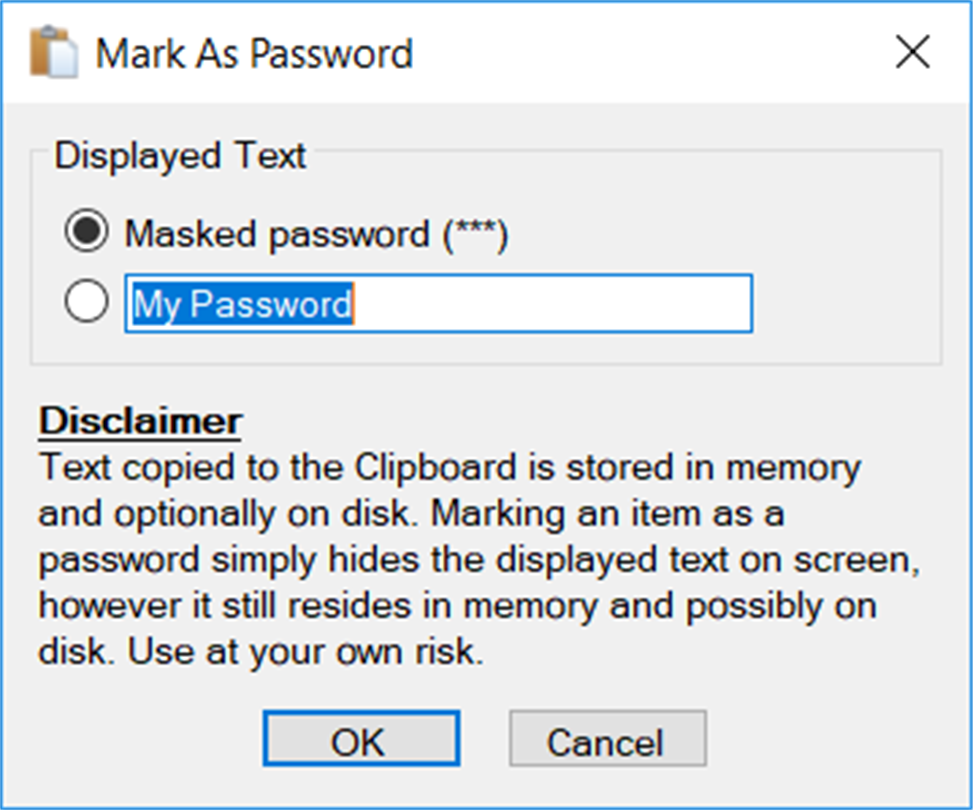Viewport: 973px width, 810px height.
Task: Click empty title bar area beside the title
Action: coord(640,53)
